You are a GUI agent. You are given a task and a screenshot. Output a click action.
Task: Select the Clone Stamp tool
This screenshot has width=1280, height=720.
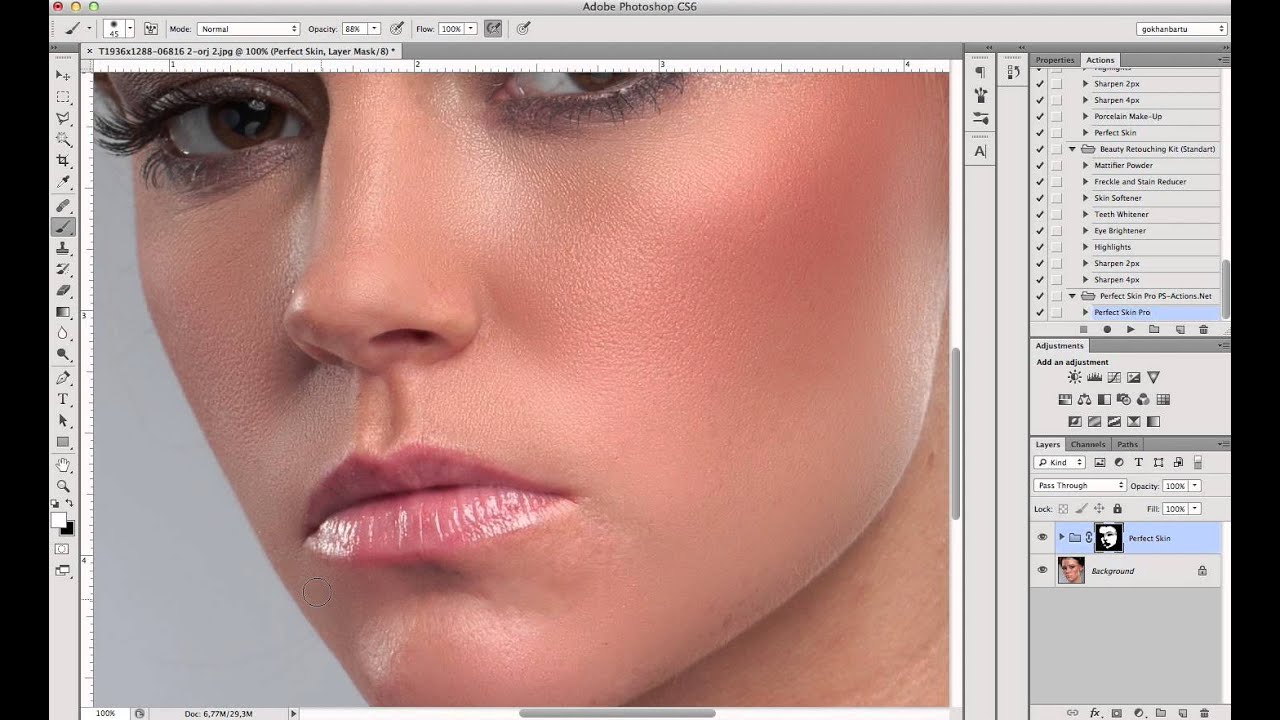pos(63,248)
